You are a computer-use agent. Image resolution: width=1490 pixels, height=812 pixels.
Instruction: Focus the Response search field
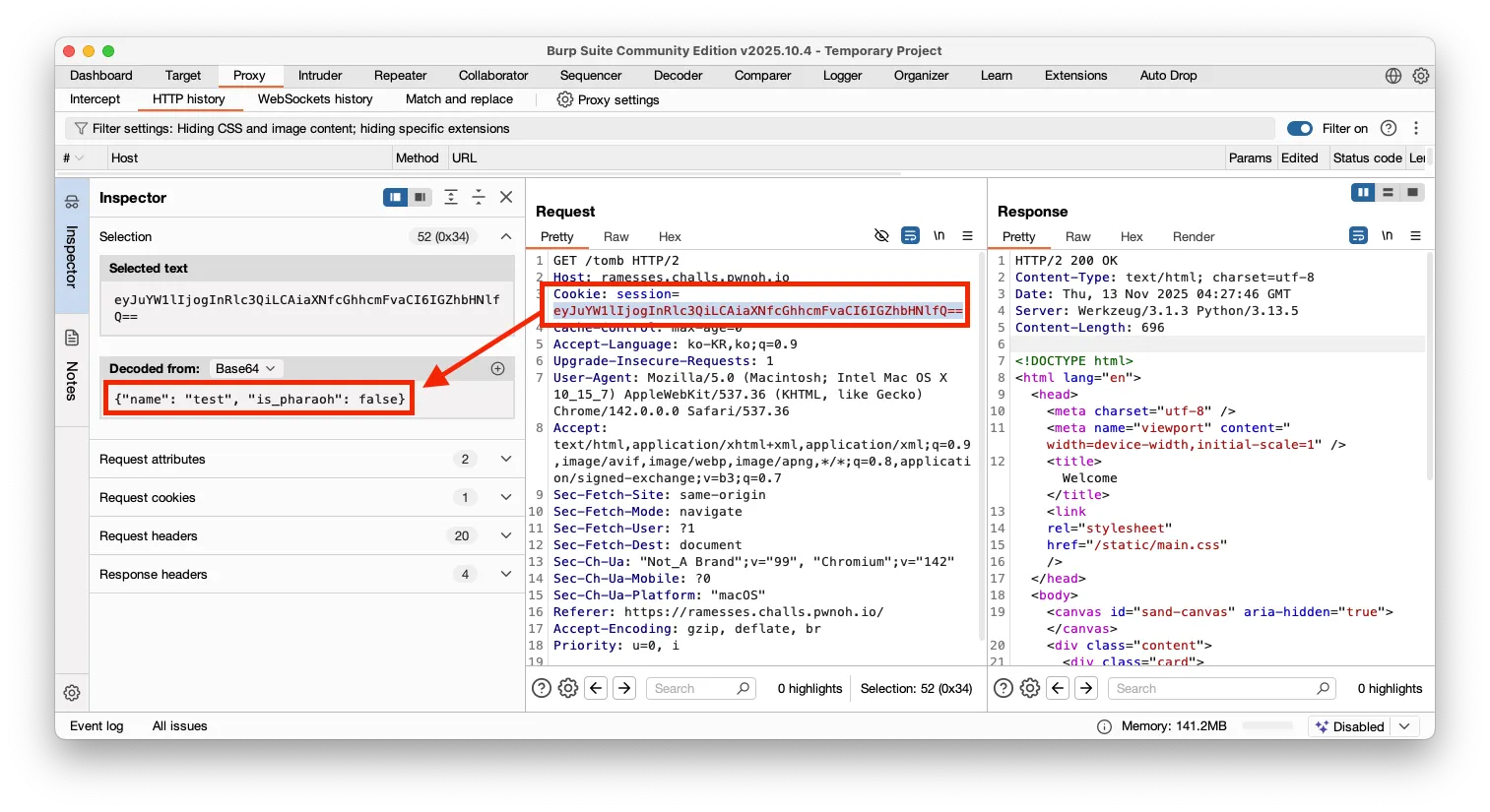[1224, 688]
